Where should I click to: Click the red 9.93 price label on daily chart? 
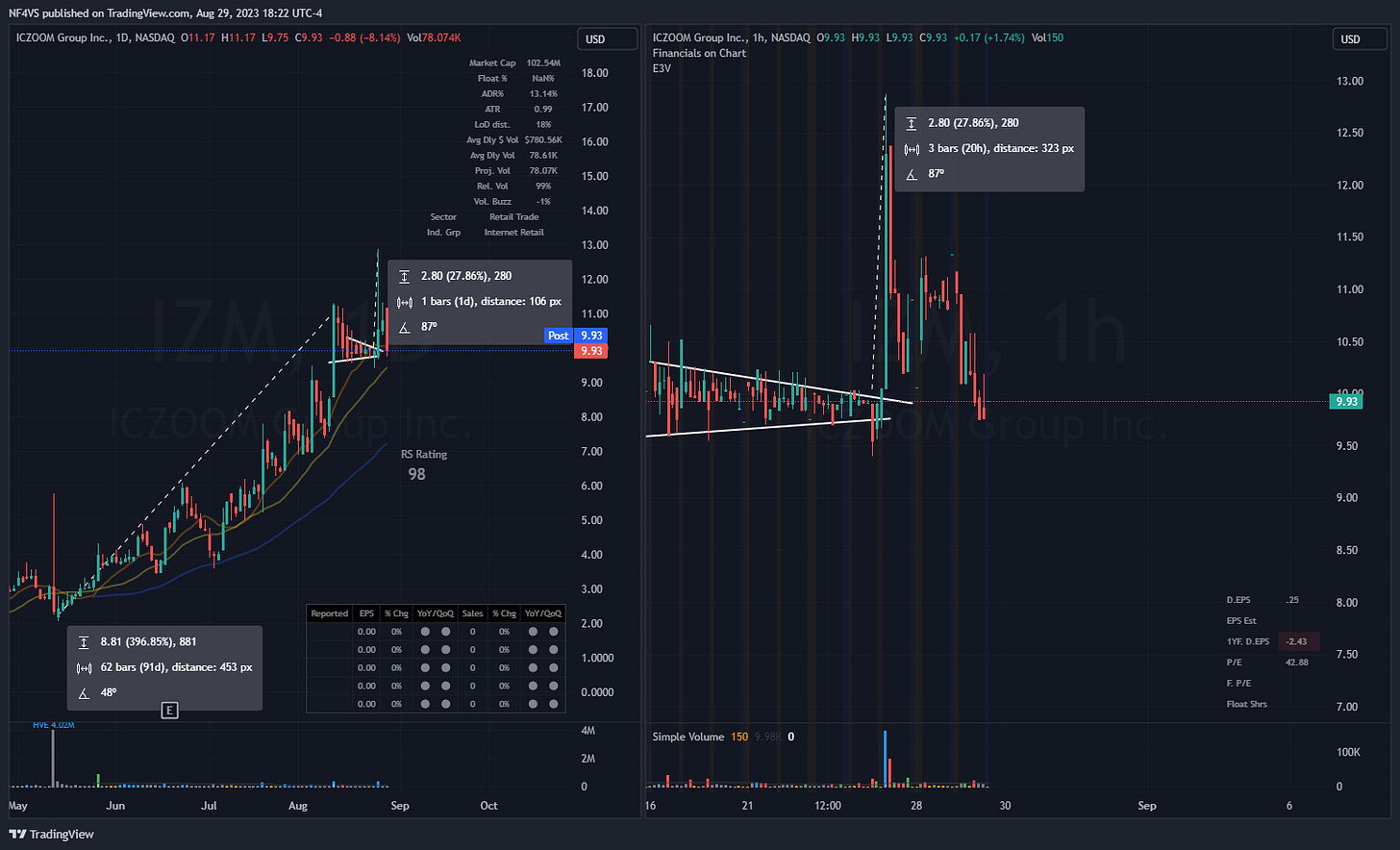(x=591, y=351)
